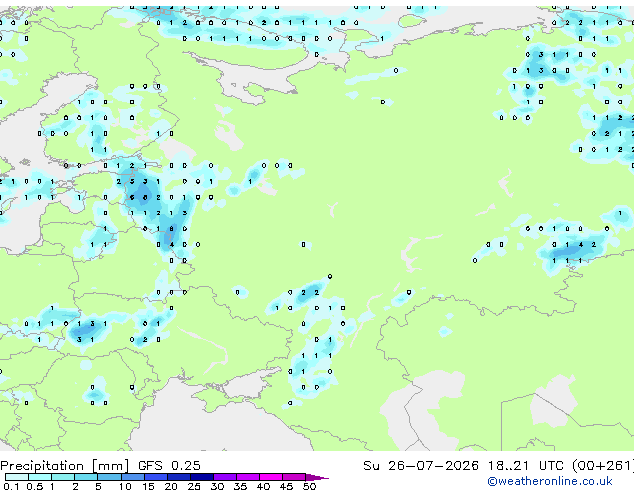Click the legend scale label "30"
Screen dimensions: 634x490
pyautogui.click(x=217, y=486)
